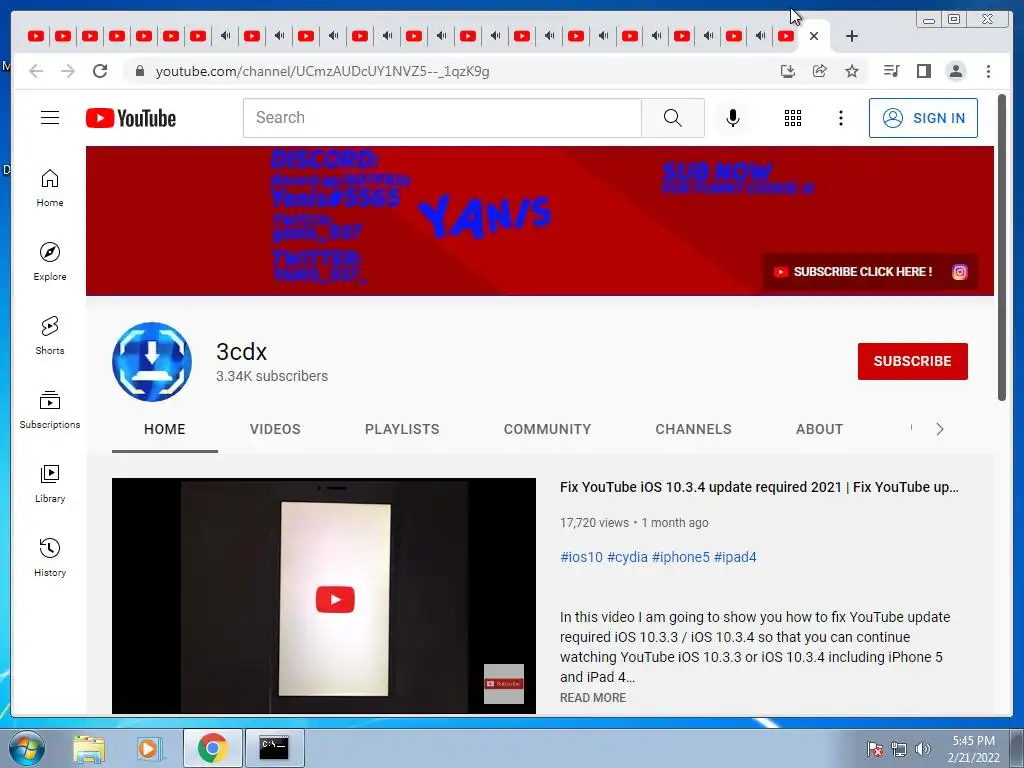
Task: Open the Chrome profile avatar
Action: (956, 71)
